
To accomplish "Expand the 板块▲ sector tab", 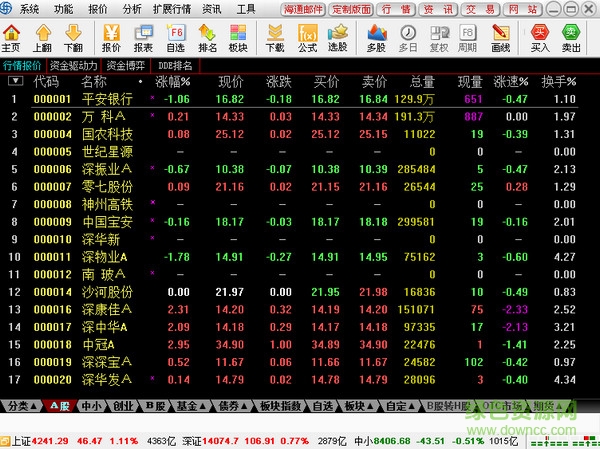I will tap(359, 406).
